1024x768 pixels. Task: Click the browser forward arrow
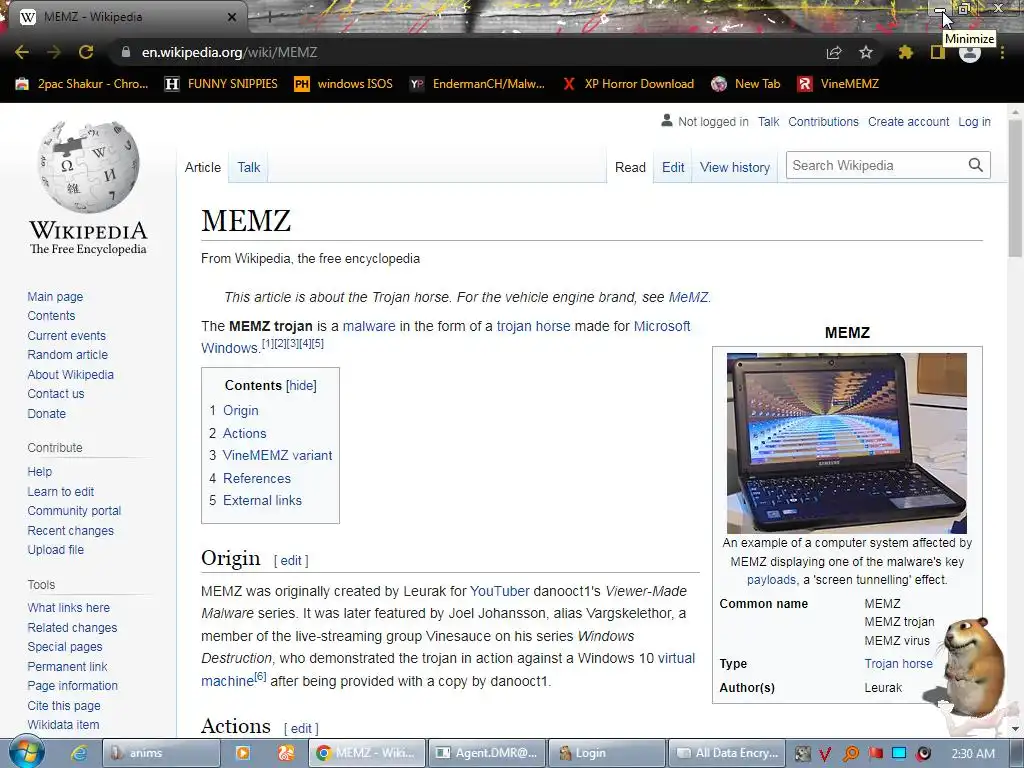[x=54, y=52]
